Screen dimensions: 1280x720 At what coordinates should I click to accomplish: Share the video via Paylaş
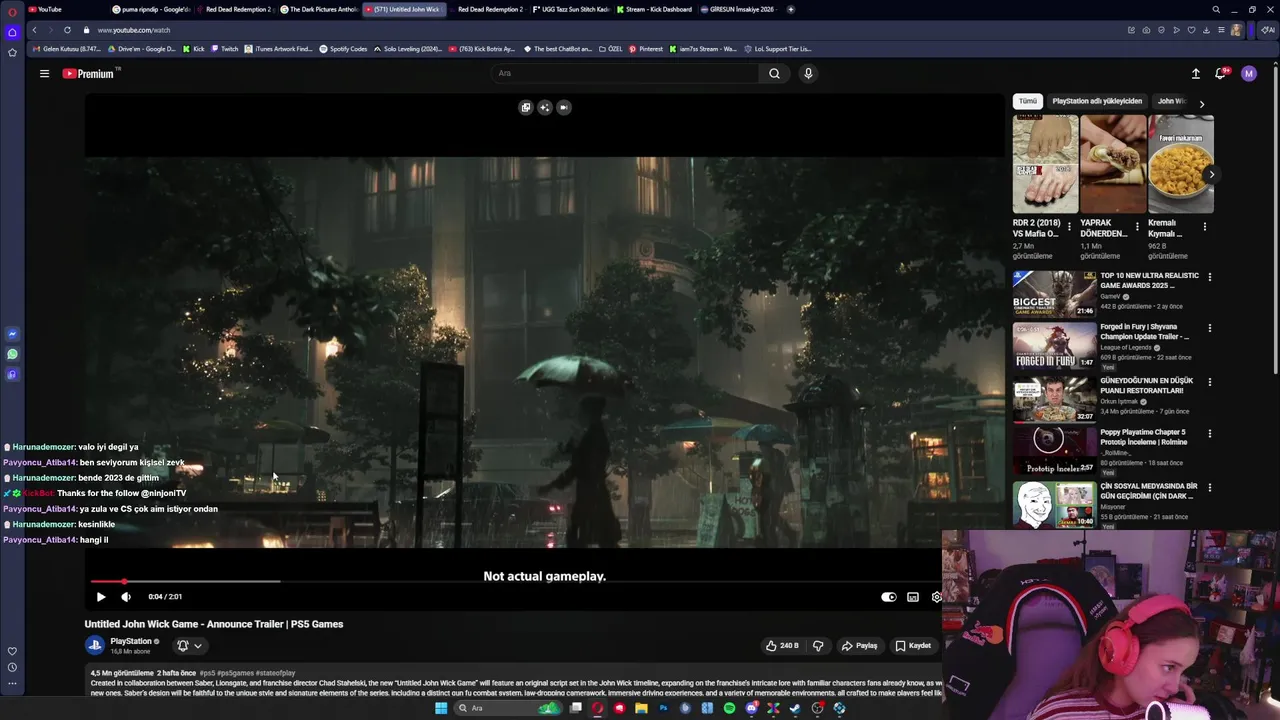[x=859, y=646]
